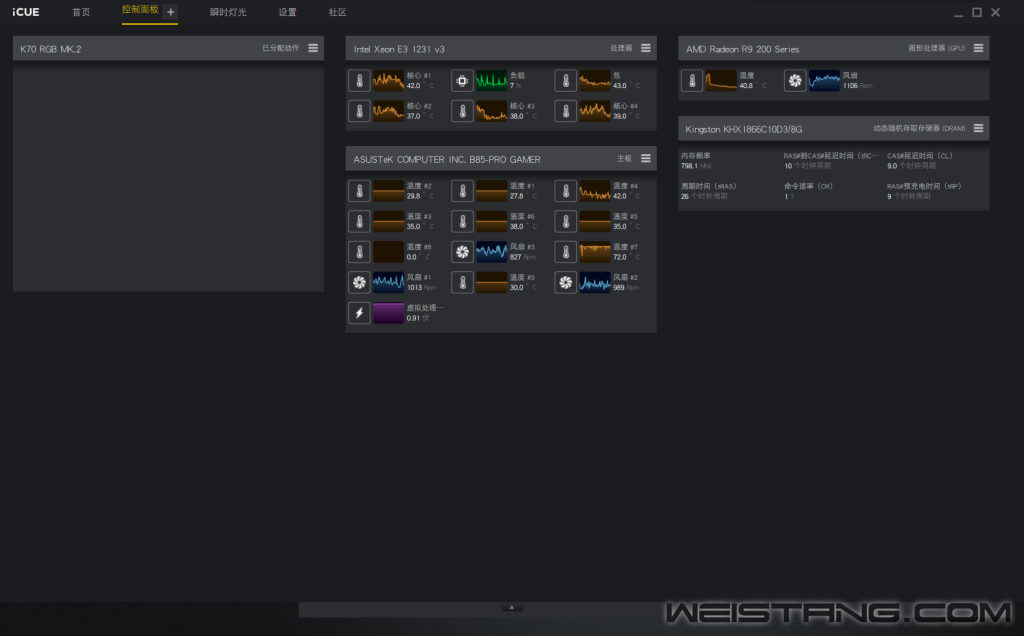The height and width of the screenshot is (636, 1024).
Task: Select the 温度 #3 thermometer icon
Action: click(359, 221)
